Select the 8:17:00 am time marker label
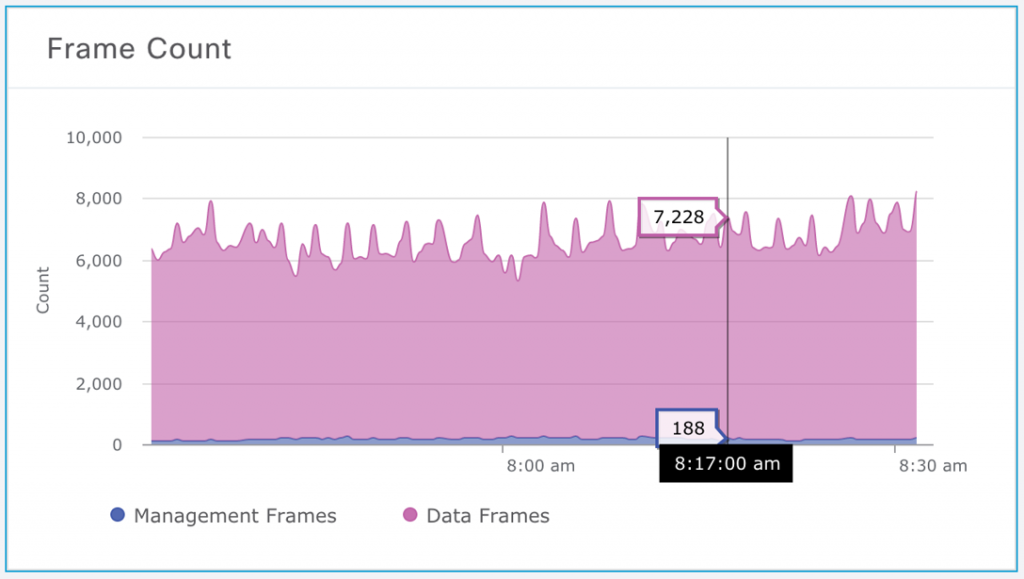 tap(726, 464)
